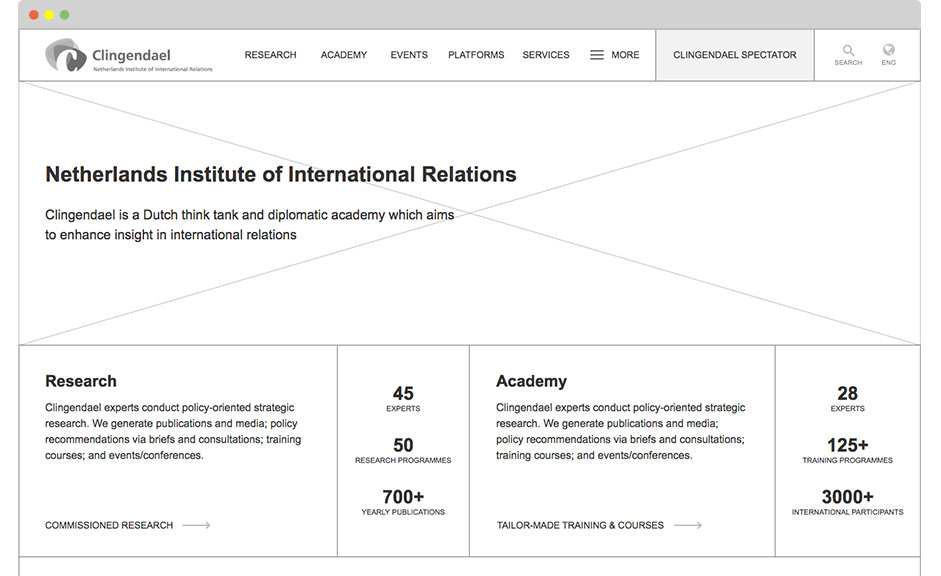This screenshot has width=941, height=576.
Task: Click the Research section heading
Action: coord(81,381)
